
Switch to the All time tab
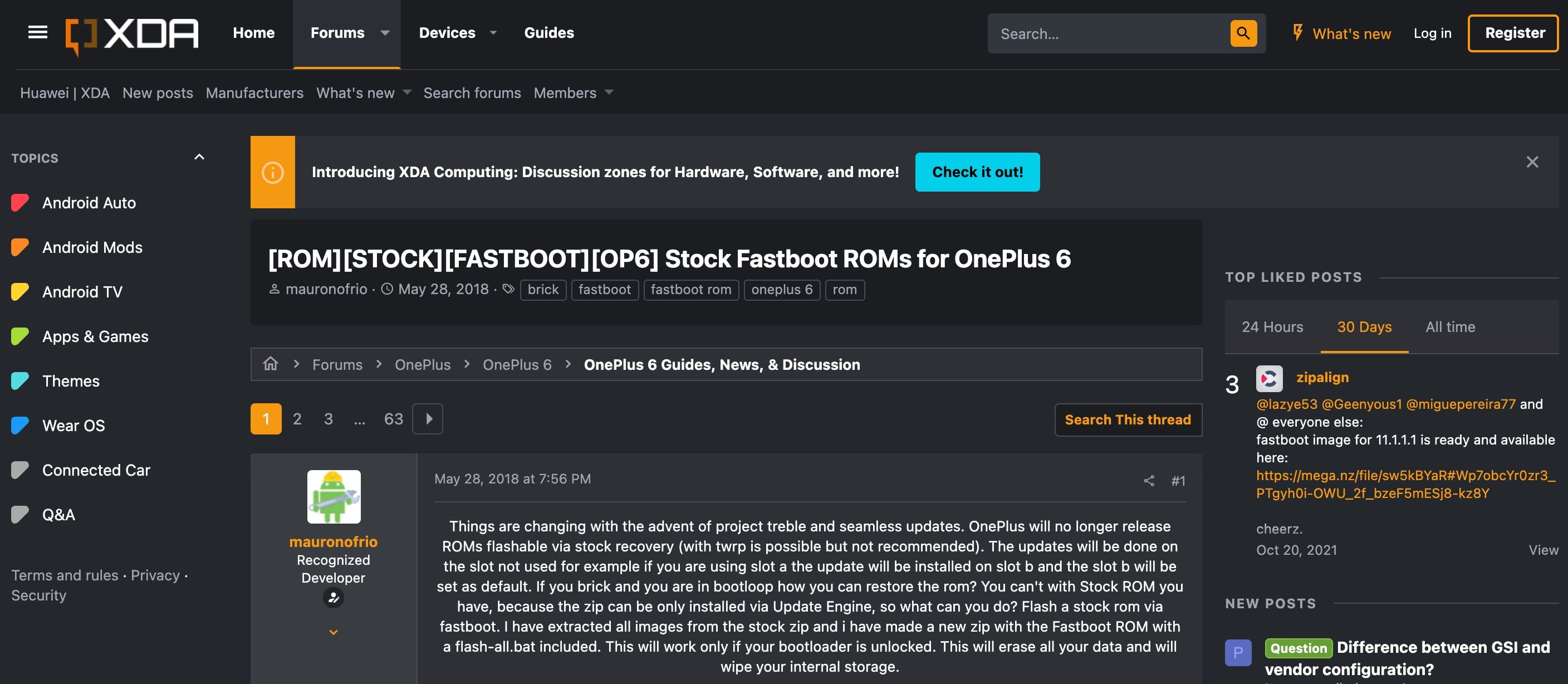click(x=1449, y=327)
